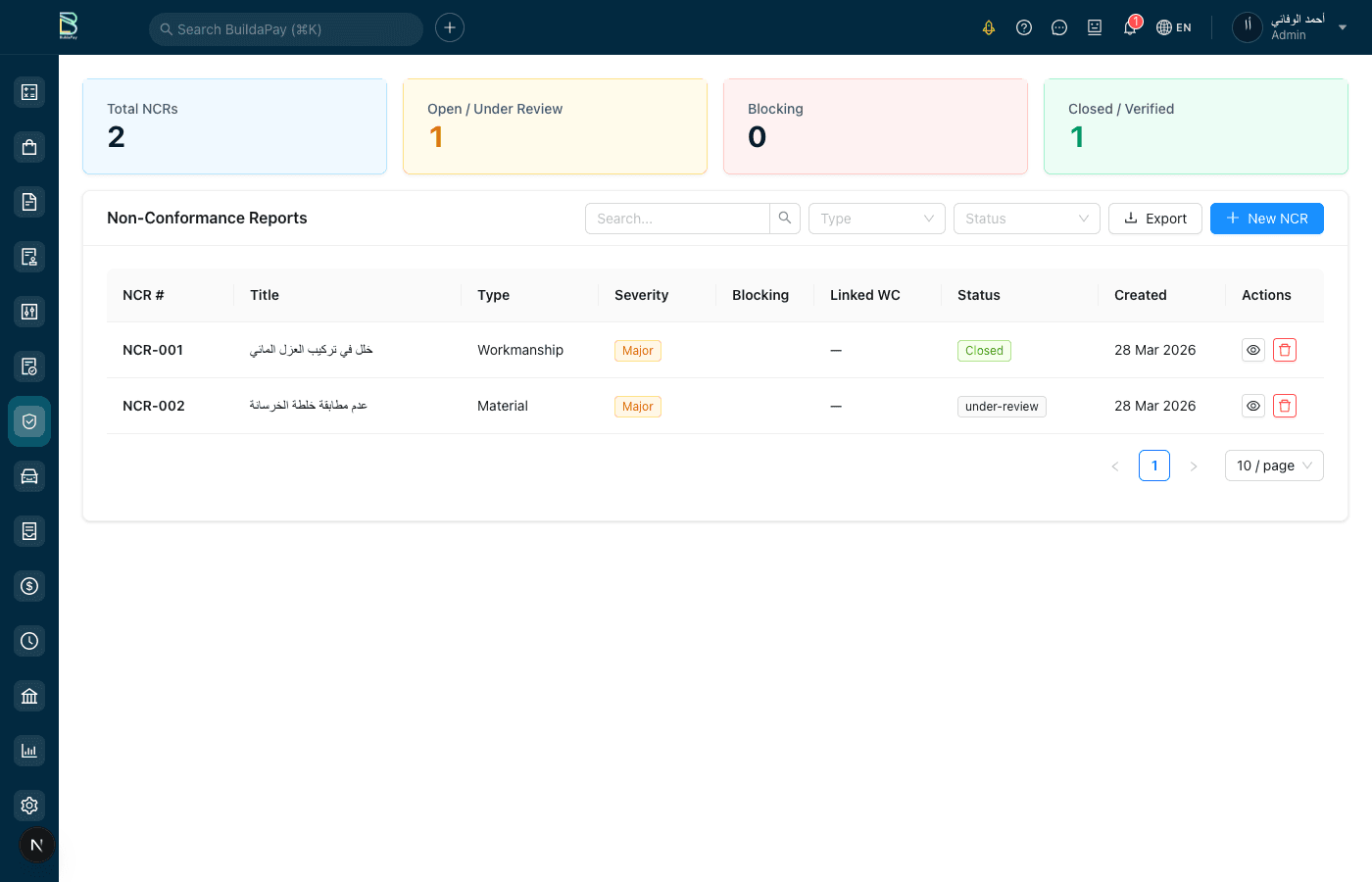The width and height of the screenshot is (1372, 882).
Task: View details of NCR-001 via eye icon
Action: tap(1252, 350)
